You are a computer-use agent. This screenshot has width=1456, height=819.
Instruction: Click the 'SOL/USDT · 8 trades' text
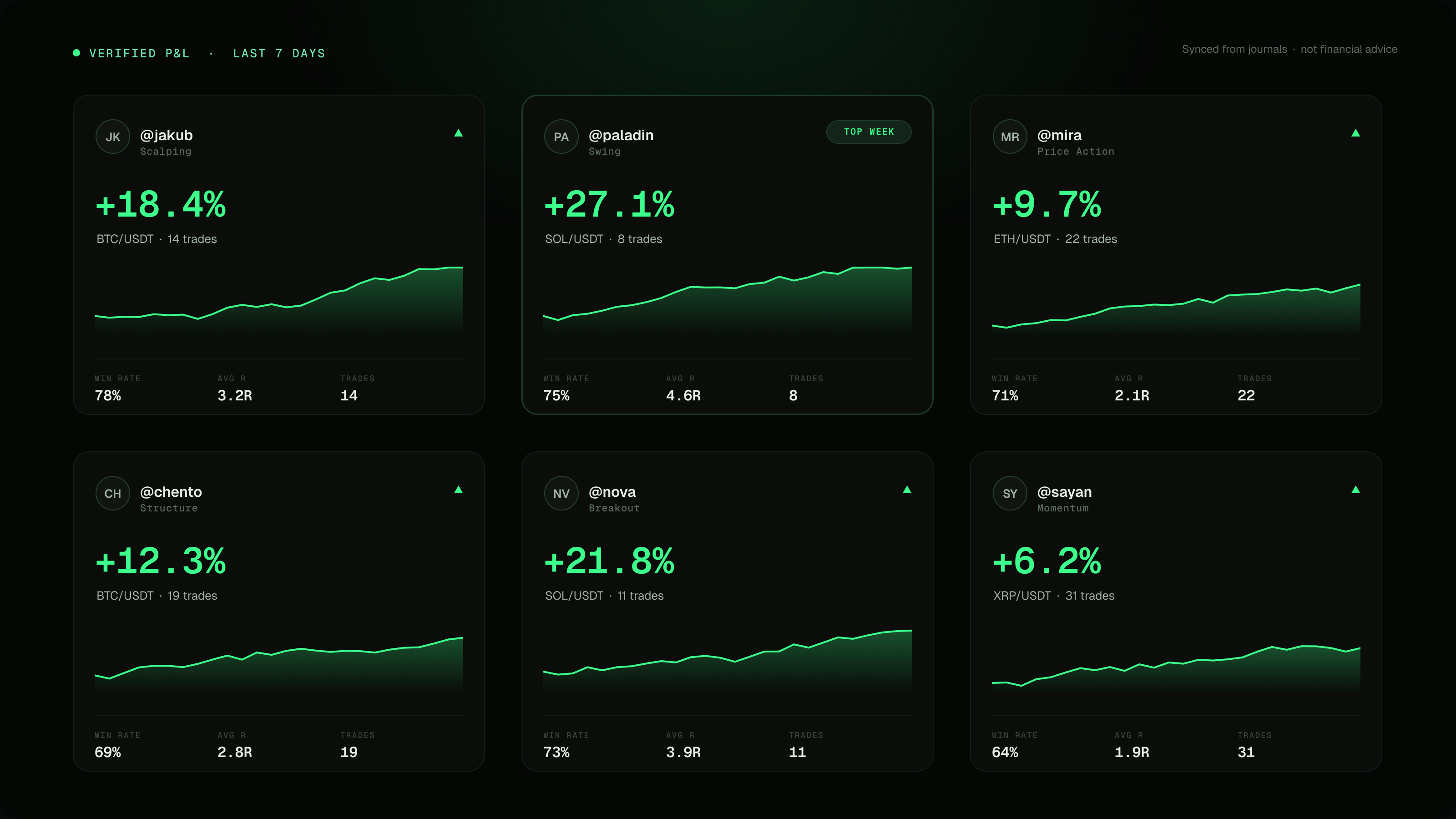pyautogui.click(x=604, y=239)
